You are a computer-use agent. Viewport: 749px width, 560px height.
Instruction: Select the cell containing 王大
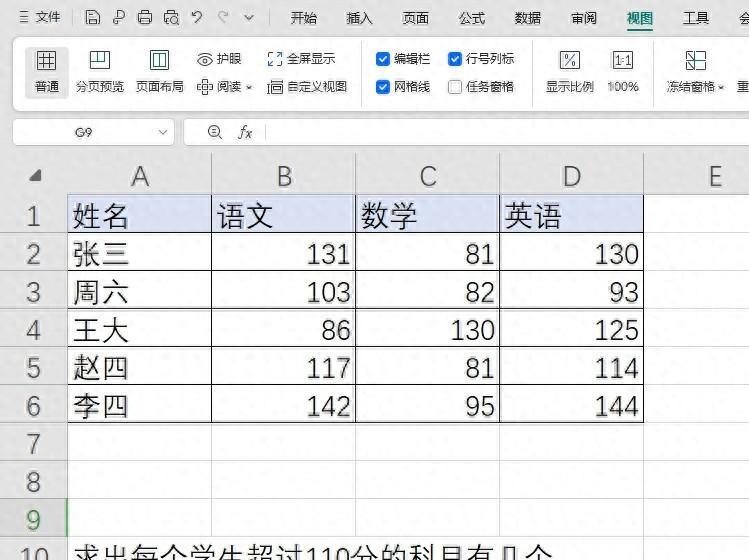[x=139, y=329]
